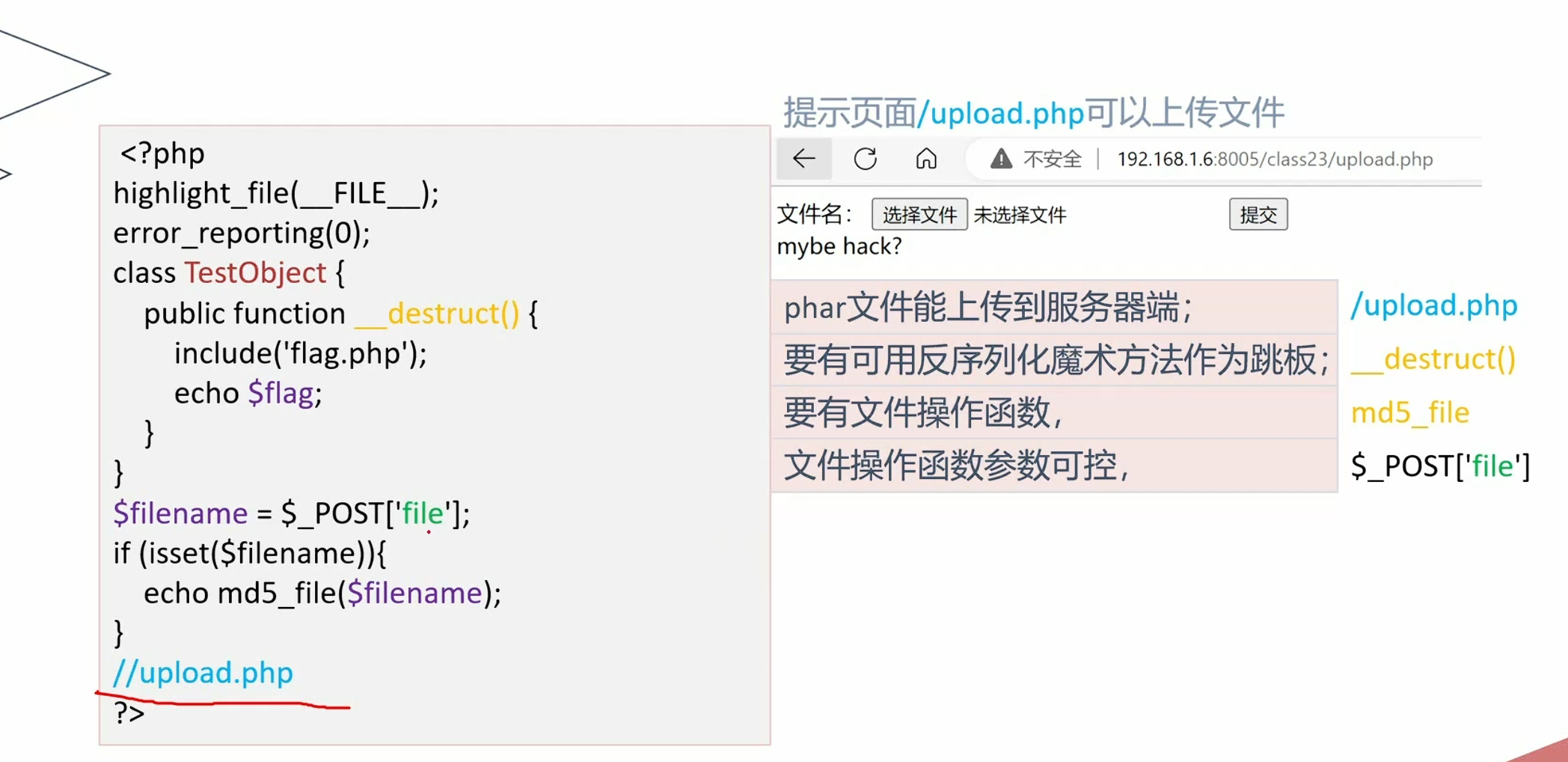The image size is (1568, 762).
Task: Select the 文件操作函数参数可控 table row
Action: (1053, 466)
